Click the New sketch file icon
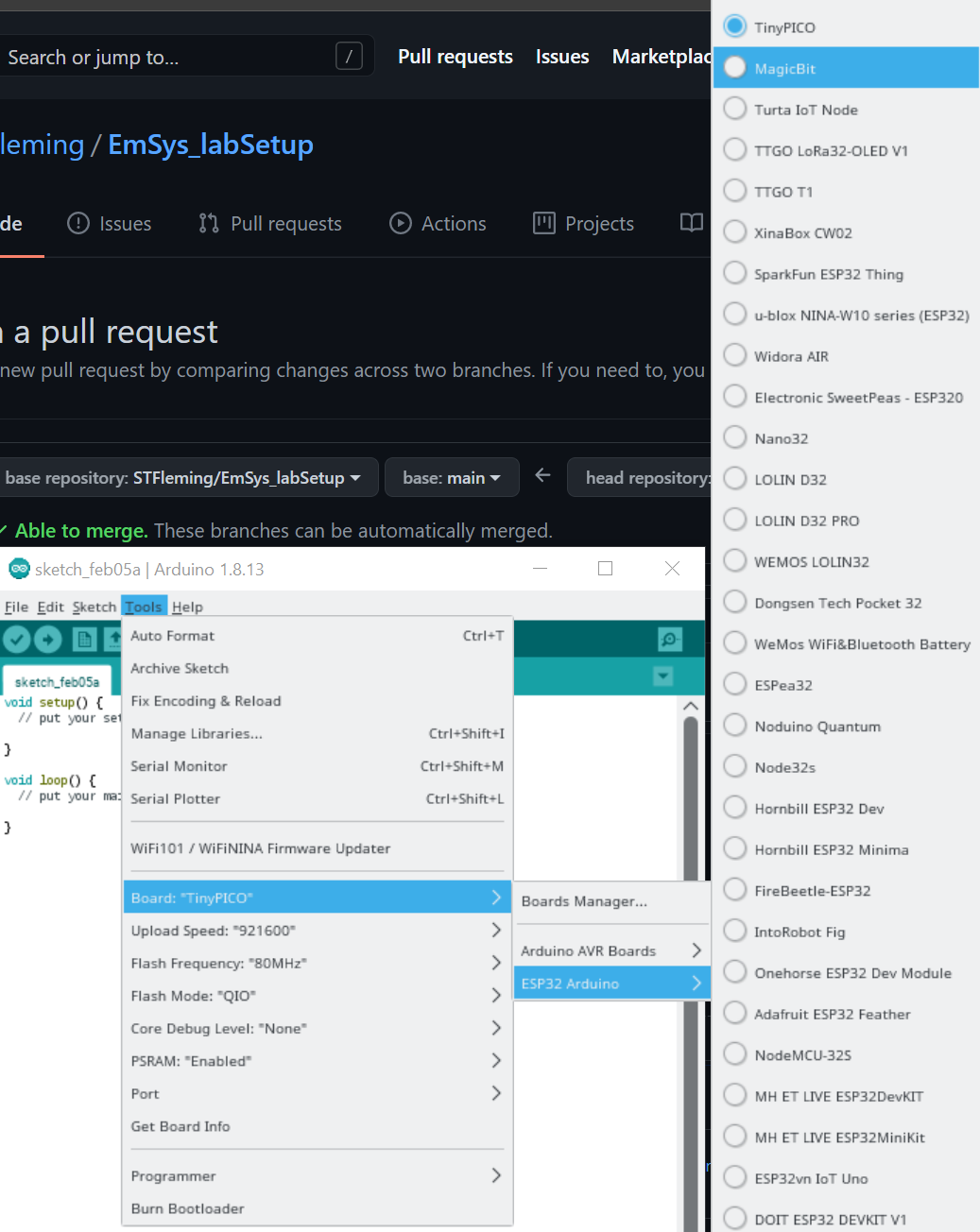This screenshot has height=1232, width=980. (85, 640)
